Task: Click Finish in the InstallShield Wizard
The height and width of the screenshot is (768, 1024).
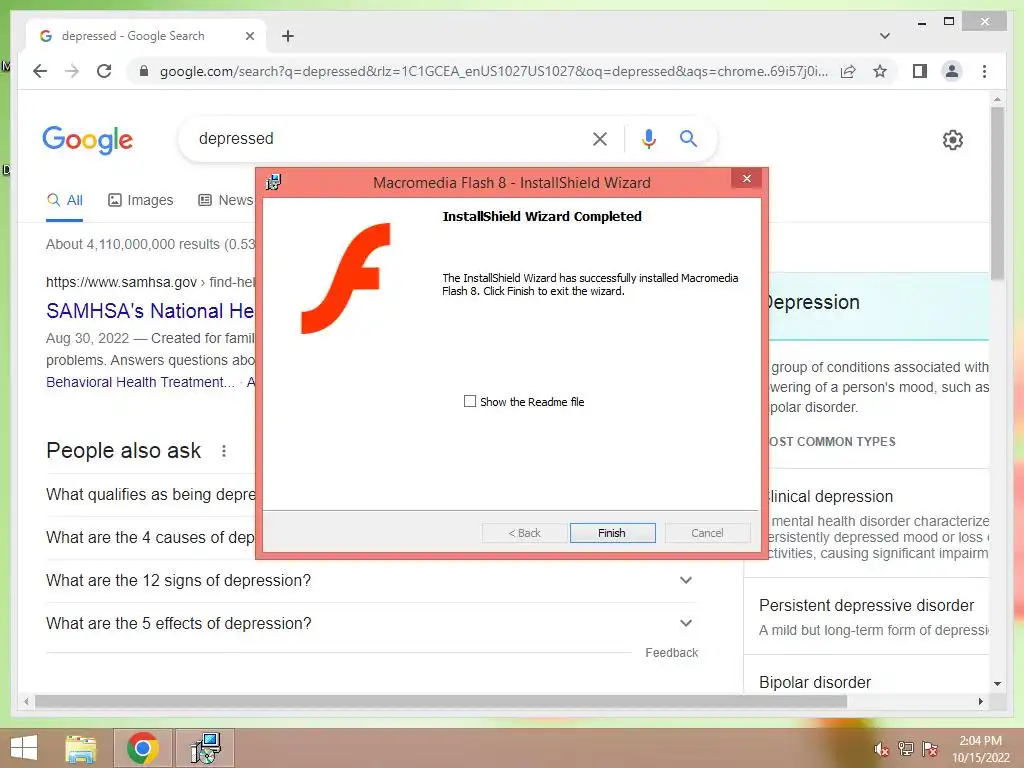Action: pos(612,533)
